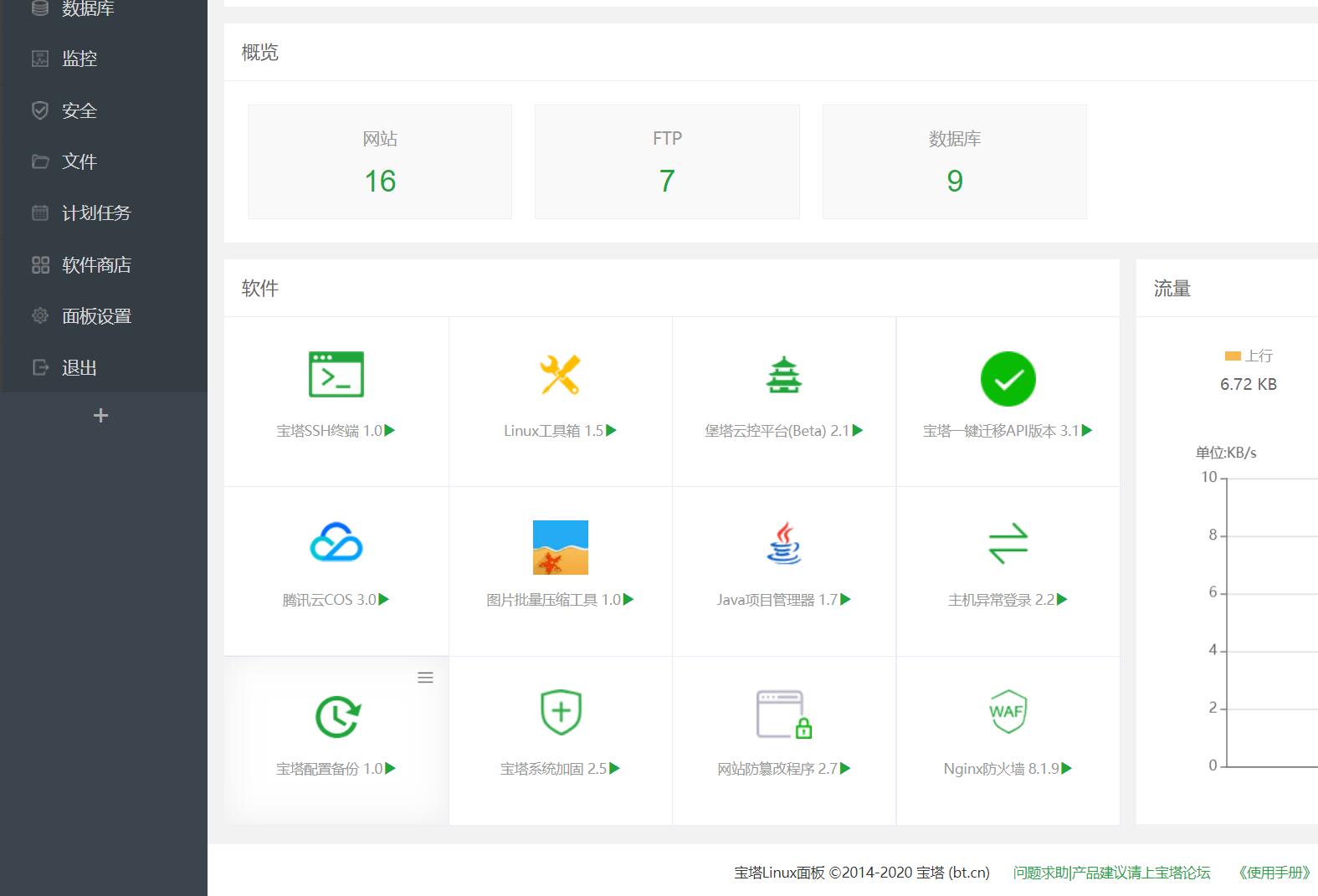Toggle the 上行 orange legend swatch
The height and width of the screenshot is (896, 1318).
[x=1233, y=356]
